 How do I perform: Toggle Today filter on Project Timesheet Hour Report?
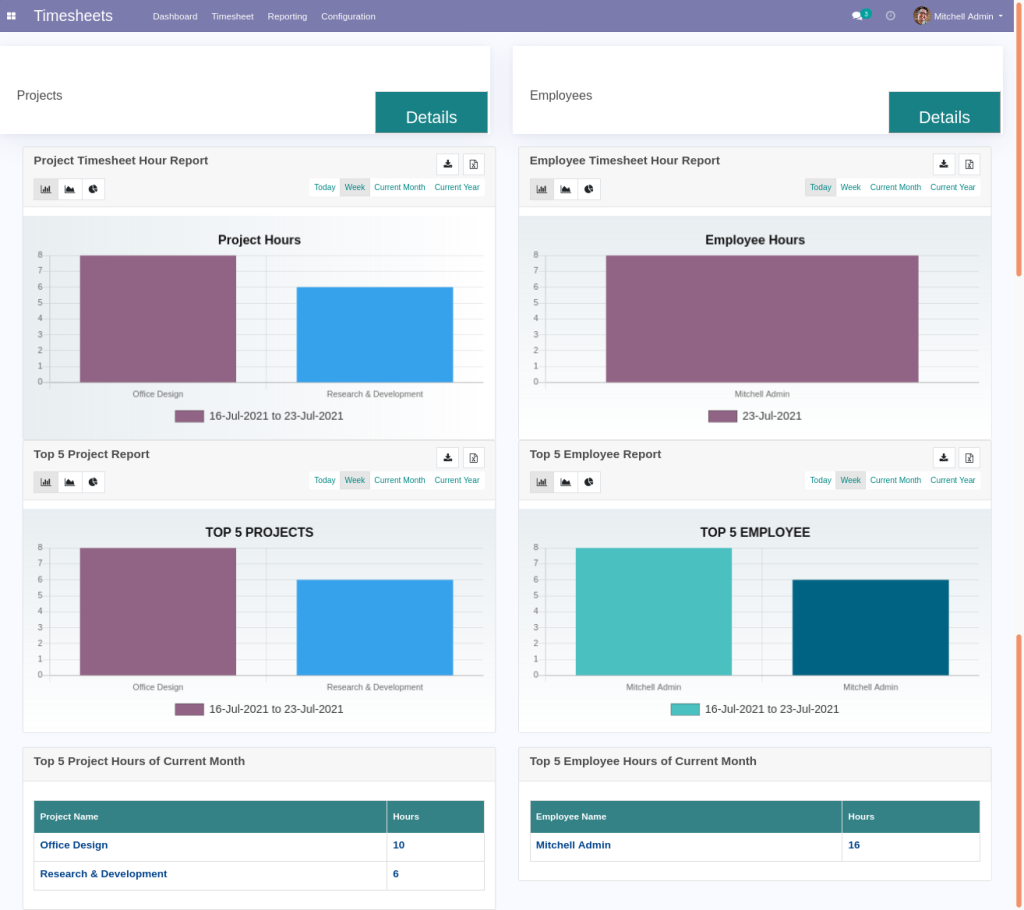[324, 187]
